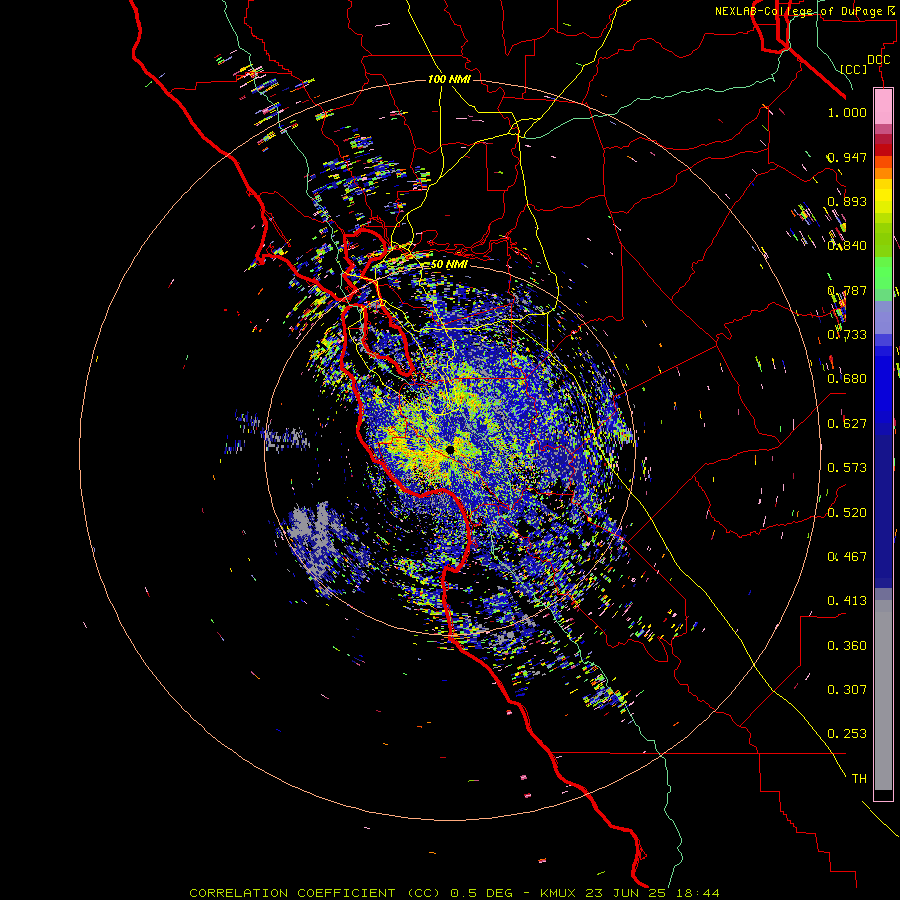The image size is (900, 900).
Task: Click the "KMUX" station identifier
Action: [x=559, y=893]
